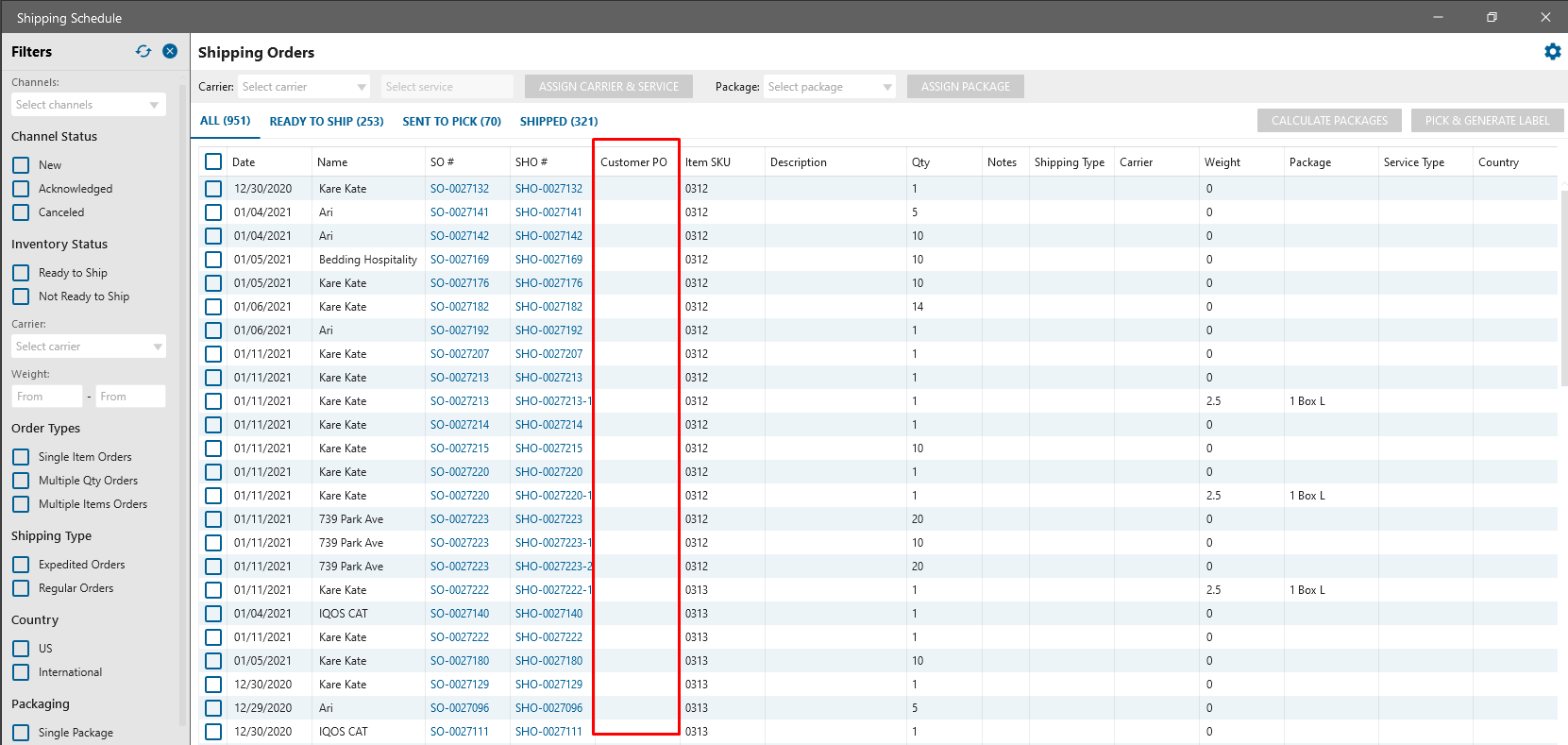Check the Expedited Orders filter
The height and width of the screenshot is (745, 1568).
(x=21, y=565)
